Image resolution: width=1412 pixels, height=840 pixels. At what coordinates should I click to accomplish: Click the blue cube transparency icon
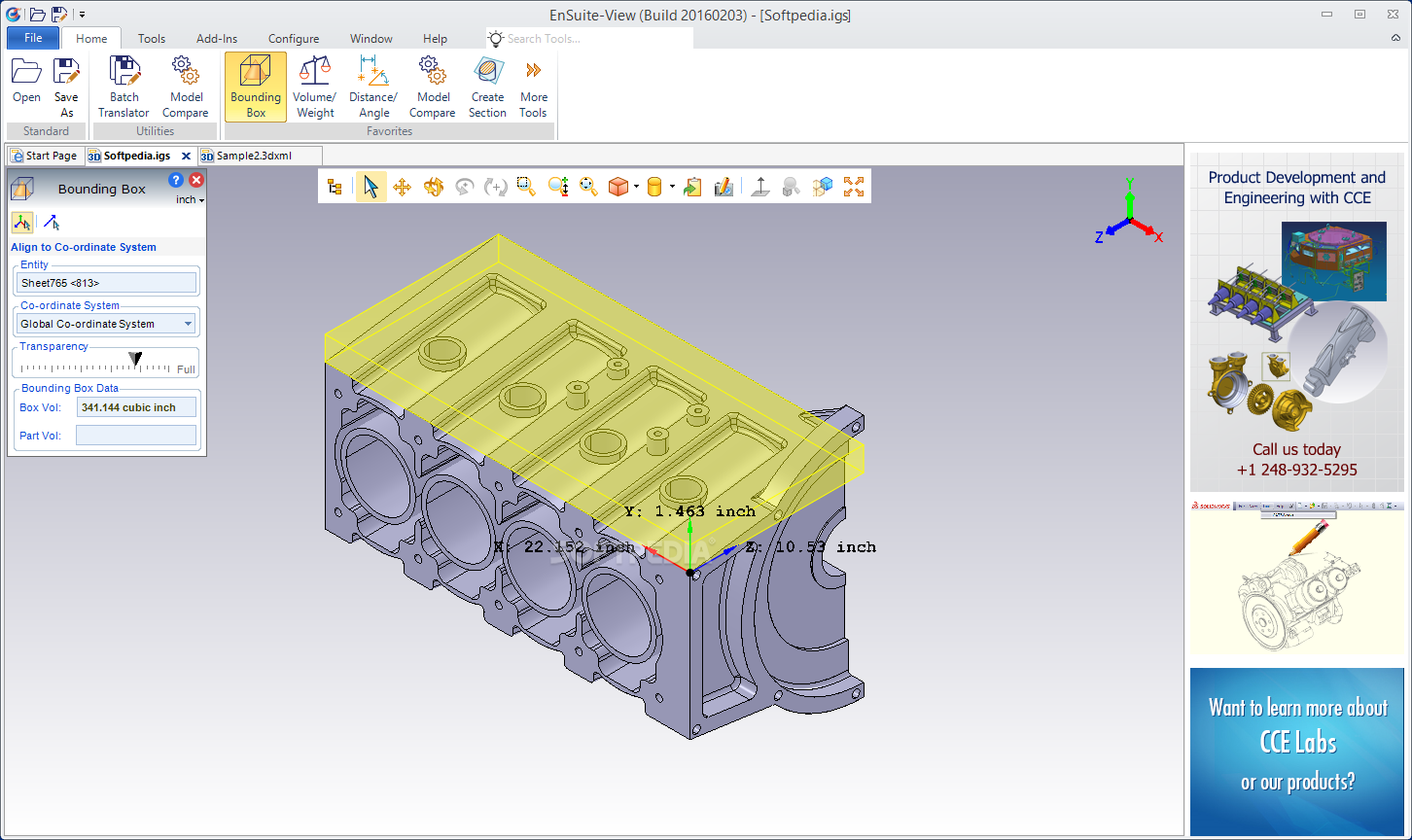point(823,187)
